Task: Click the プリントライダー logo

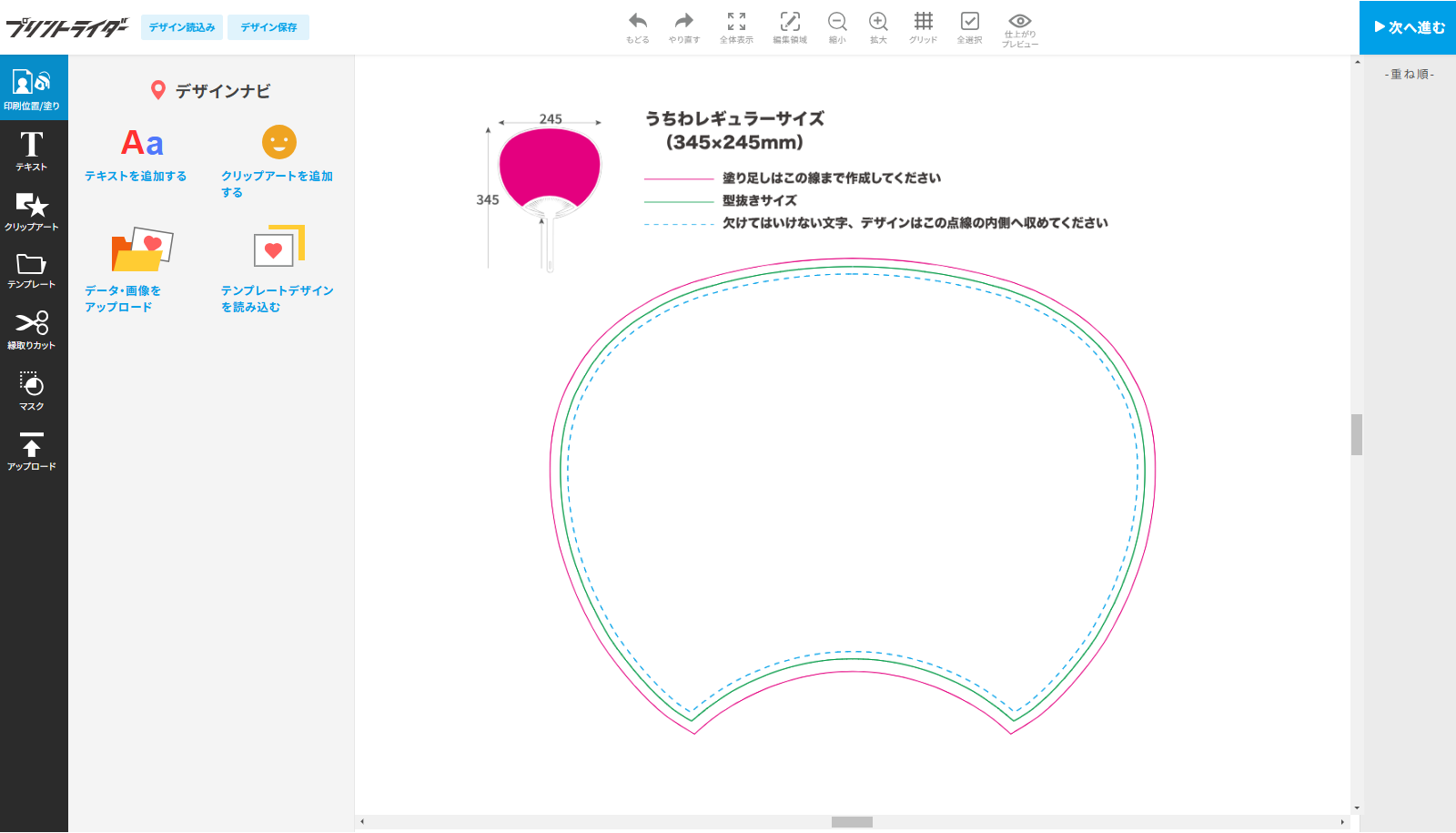Action: pyautogui.click(x=67, y=27)
